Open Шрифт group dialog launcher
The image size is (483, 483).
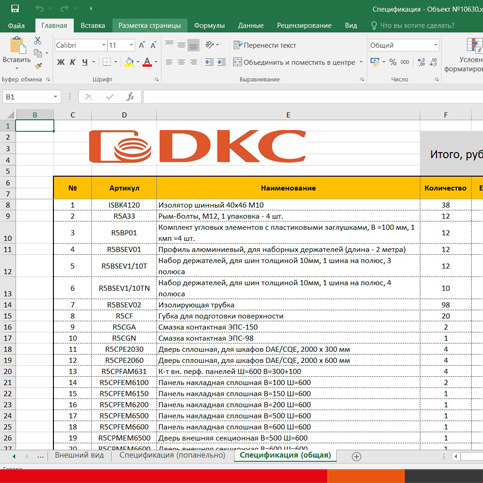point(157,79)
